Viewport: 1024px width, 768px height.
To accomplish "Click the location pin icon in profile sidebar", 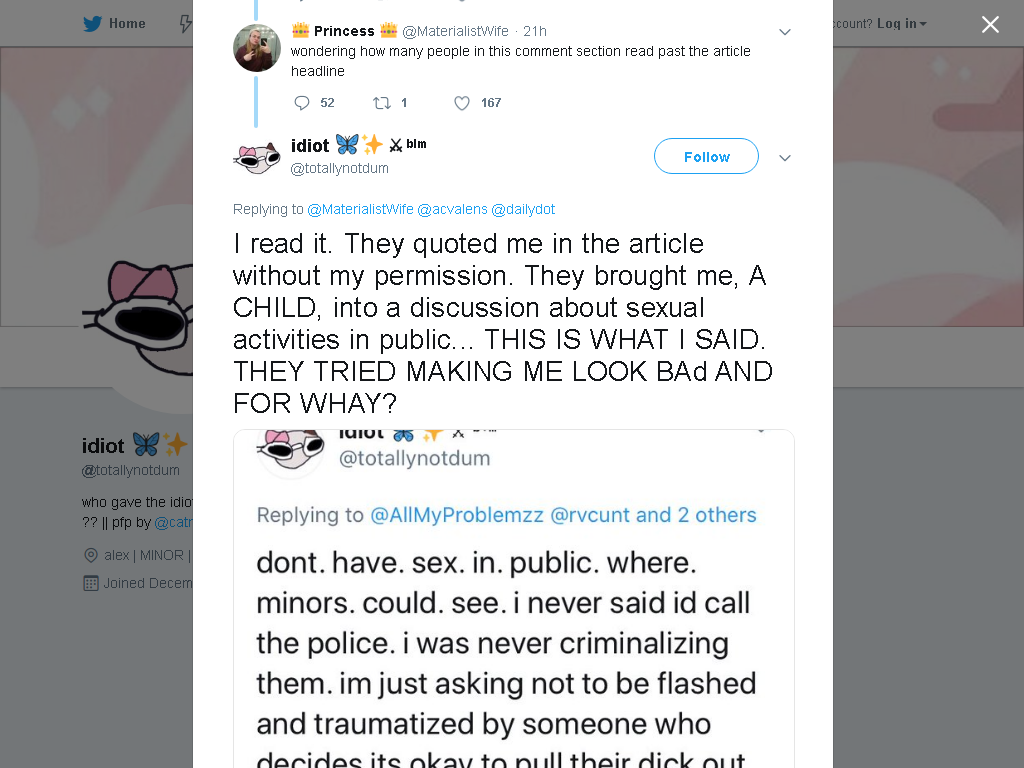I will pyautogui.click(x=91, y=555).
